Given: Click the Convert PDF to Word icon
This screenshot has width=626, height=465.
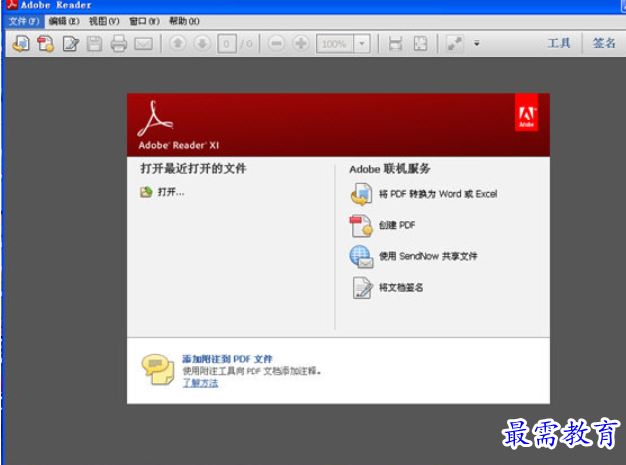Looking at the screenshot, I should click(x=361, y=194).
